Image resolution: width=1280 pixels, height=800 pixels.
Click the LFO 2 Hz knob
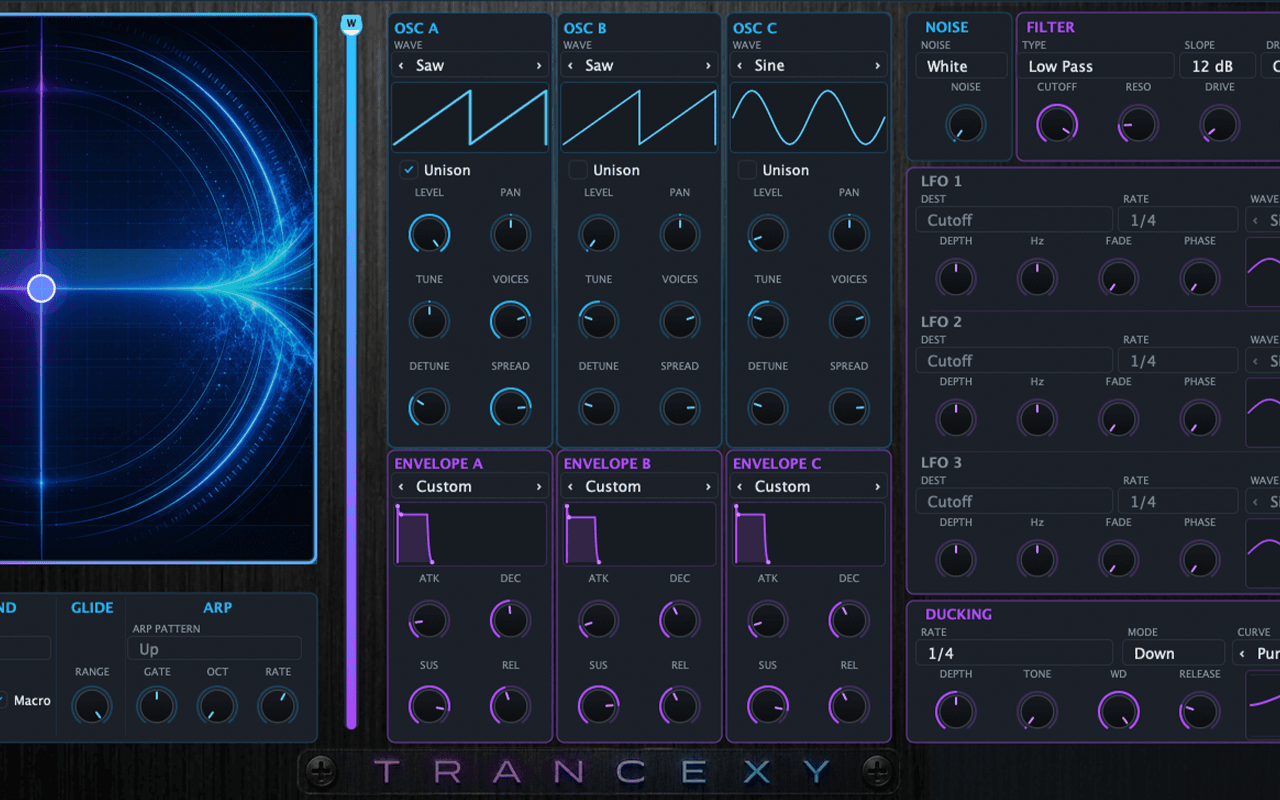tap(1037, 419)
